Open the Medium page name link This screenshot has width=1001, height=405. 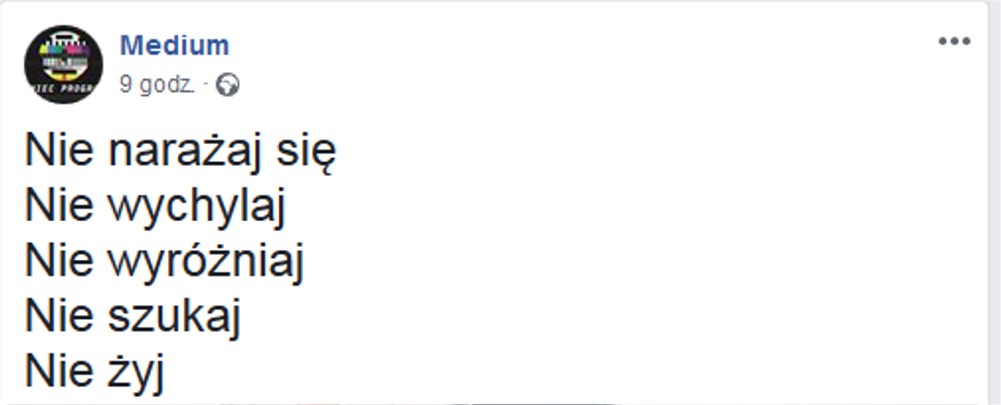[x=174, y=45]
